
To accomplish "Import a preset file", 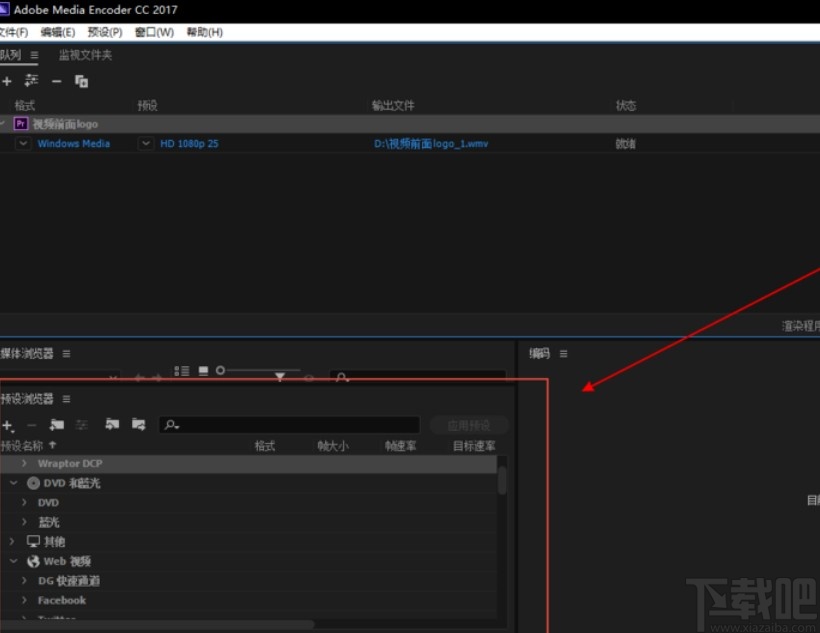I will pos(112,425).
